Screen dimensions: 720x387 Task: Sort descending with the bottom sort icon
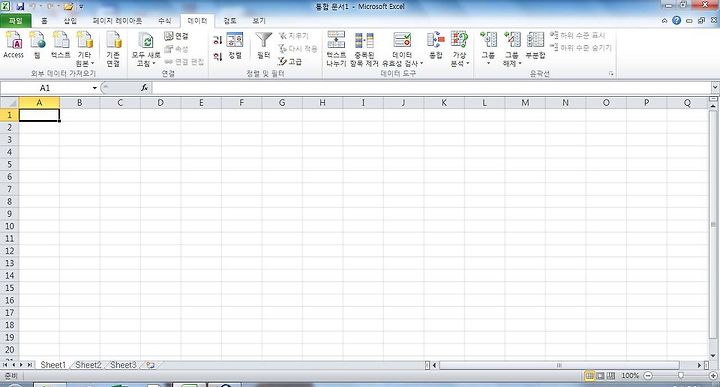[218, 56]
